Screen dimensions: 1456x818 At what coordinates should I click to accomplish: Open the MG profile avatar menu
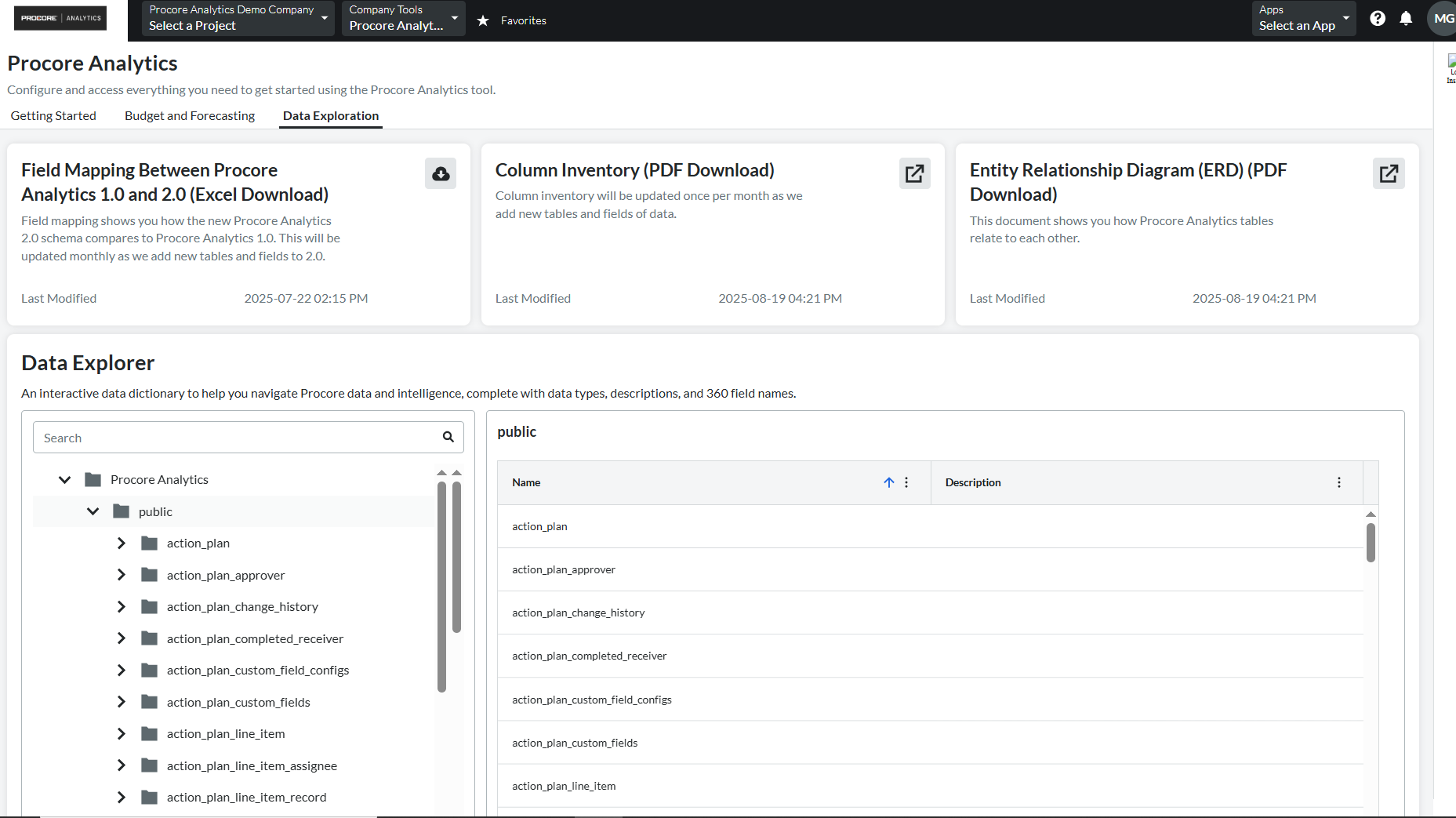click(1443, 19)
